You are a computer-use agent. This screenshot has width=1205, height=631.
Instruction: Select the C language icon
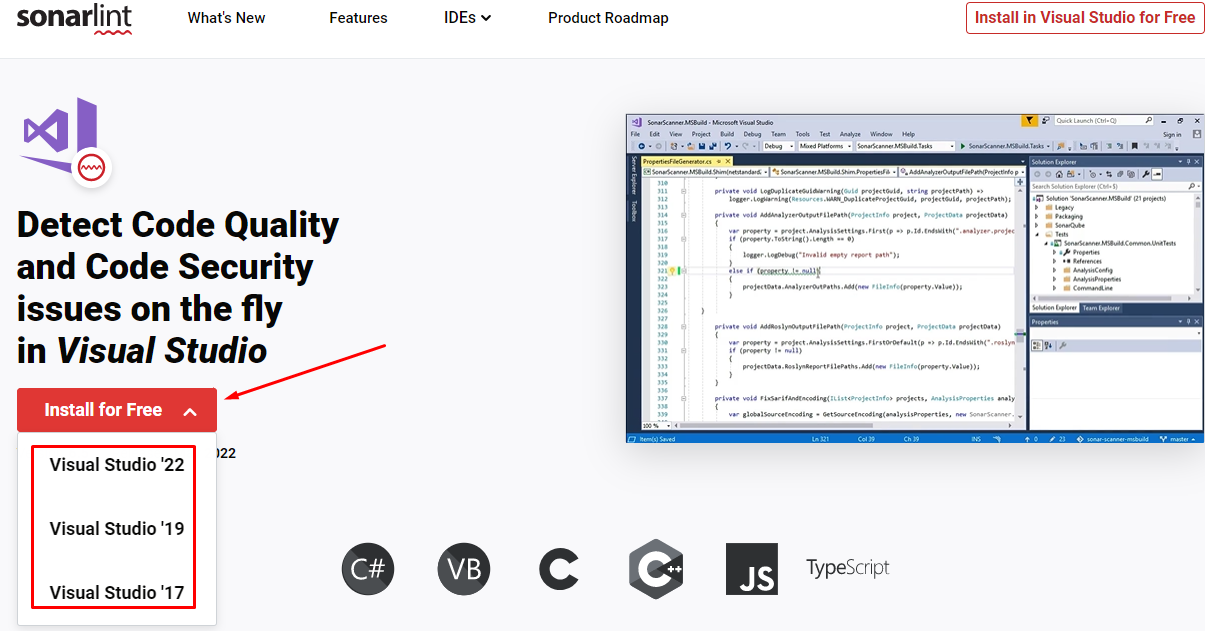559,568
